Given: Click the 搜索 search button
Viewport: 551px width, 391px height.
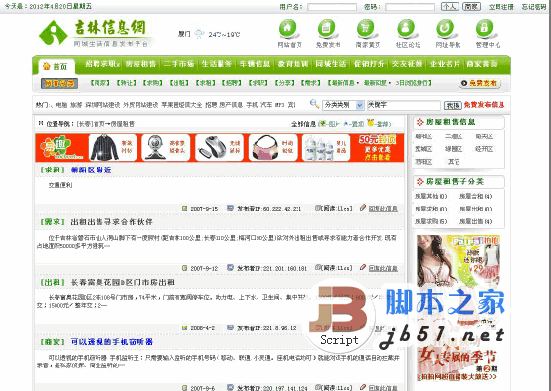Looking at the screenshot, I should pyautogui.click(x=452, y=105).
